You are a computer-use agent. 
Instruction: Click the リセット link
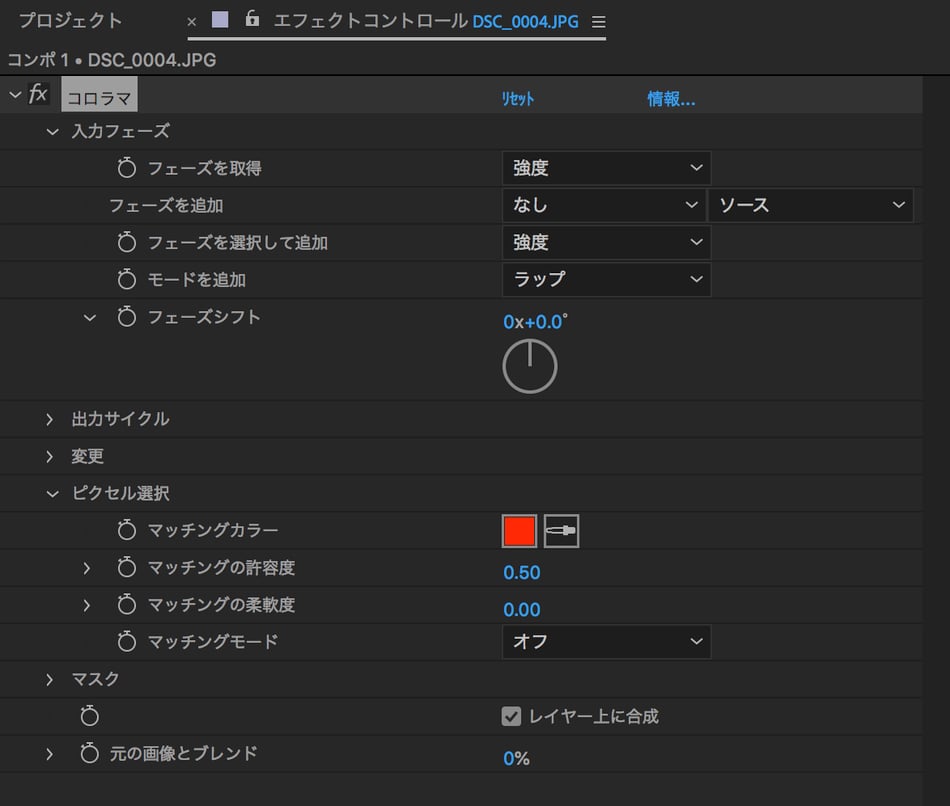pyautogui.click(x=518, y=98)
